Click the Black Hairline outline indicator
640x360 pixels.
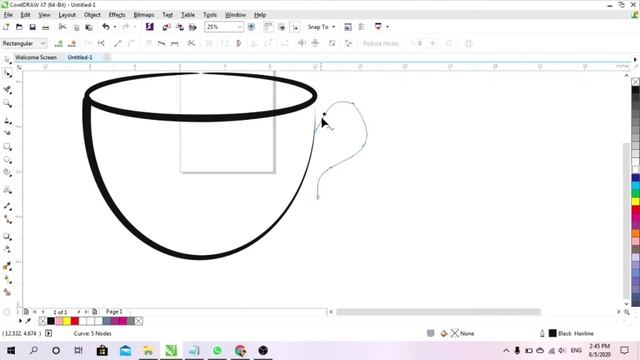(571, 333)
